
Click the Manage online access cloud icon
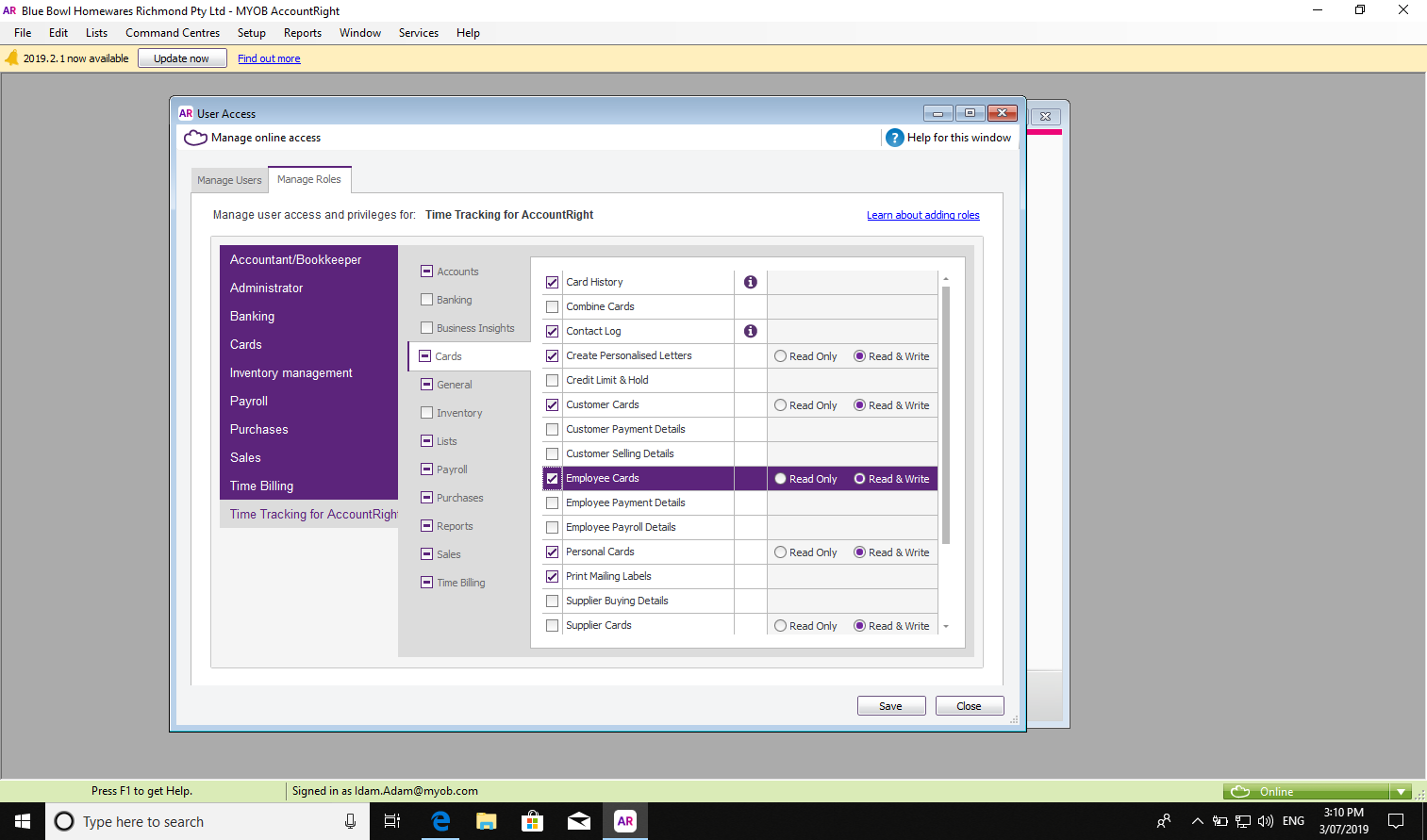(195, 138)
